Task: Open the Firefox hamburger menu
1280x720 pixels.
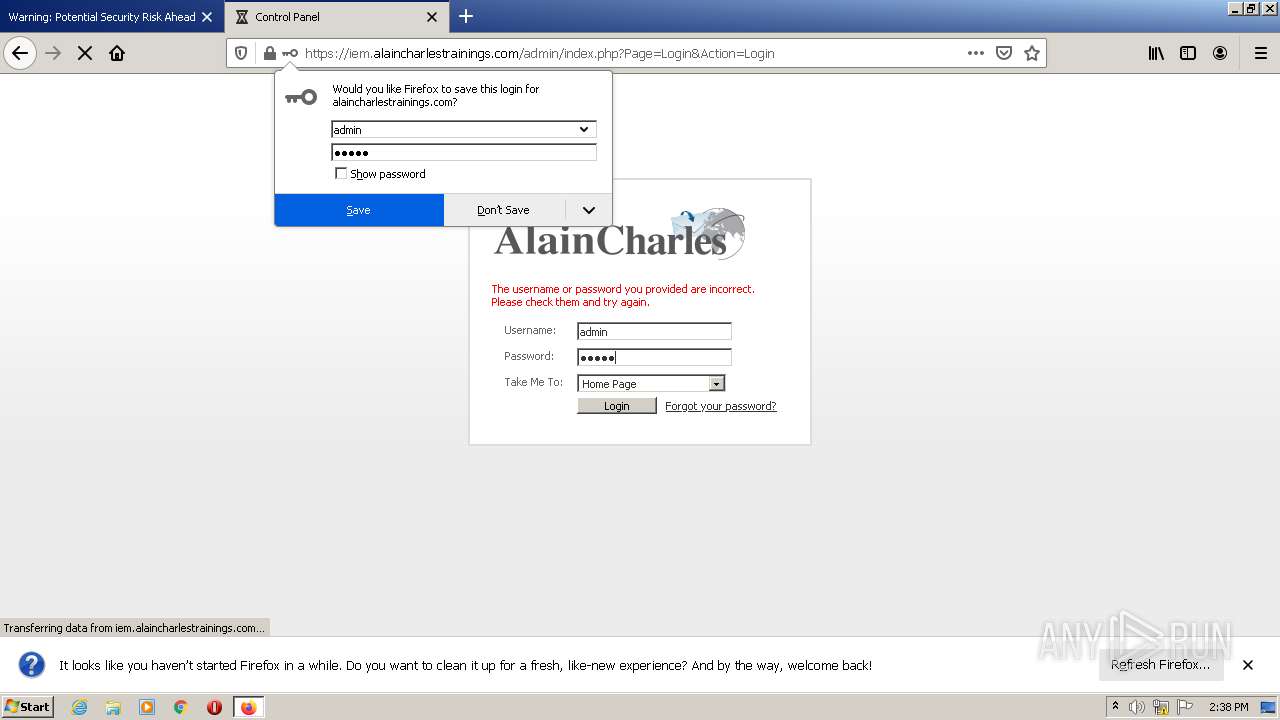Action: (x=1261, y=53)
